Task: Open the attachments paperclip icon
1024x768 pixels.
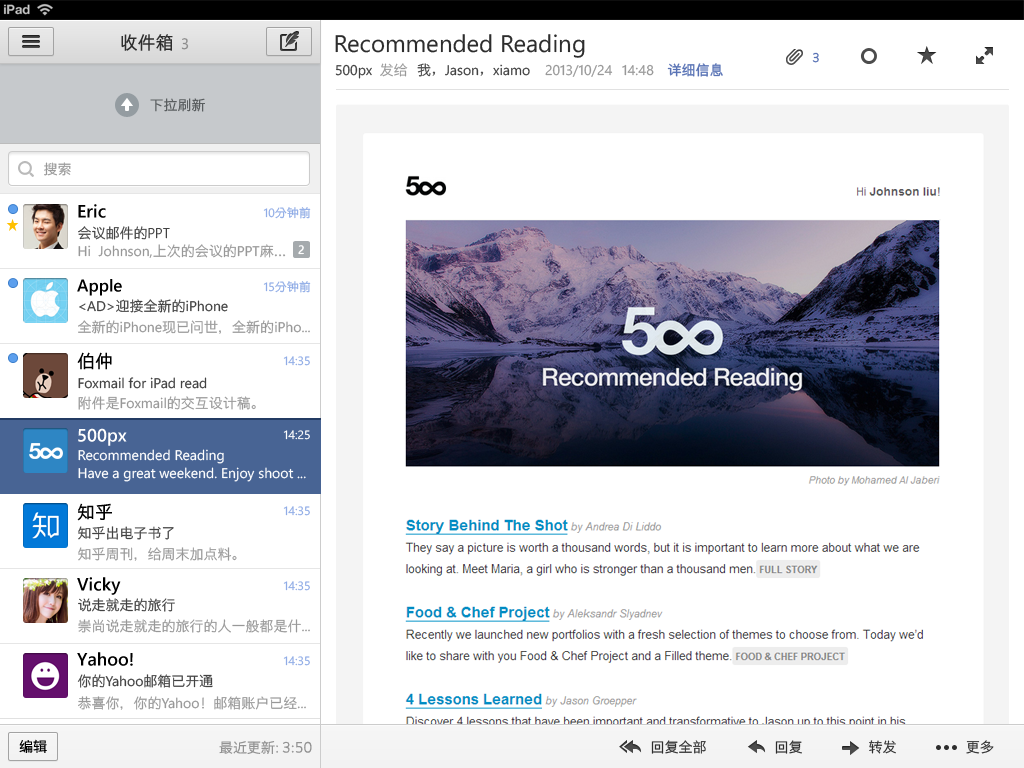Action: pyautogui.click(x=794, y=57)
